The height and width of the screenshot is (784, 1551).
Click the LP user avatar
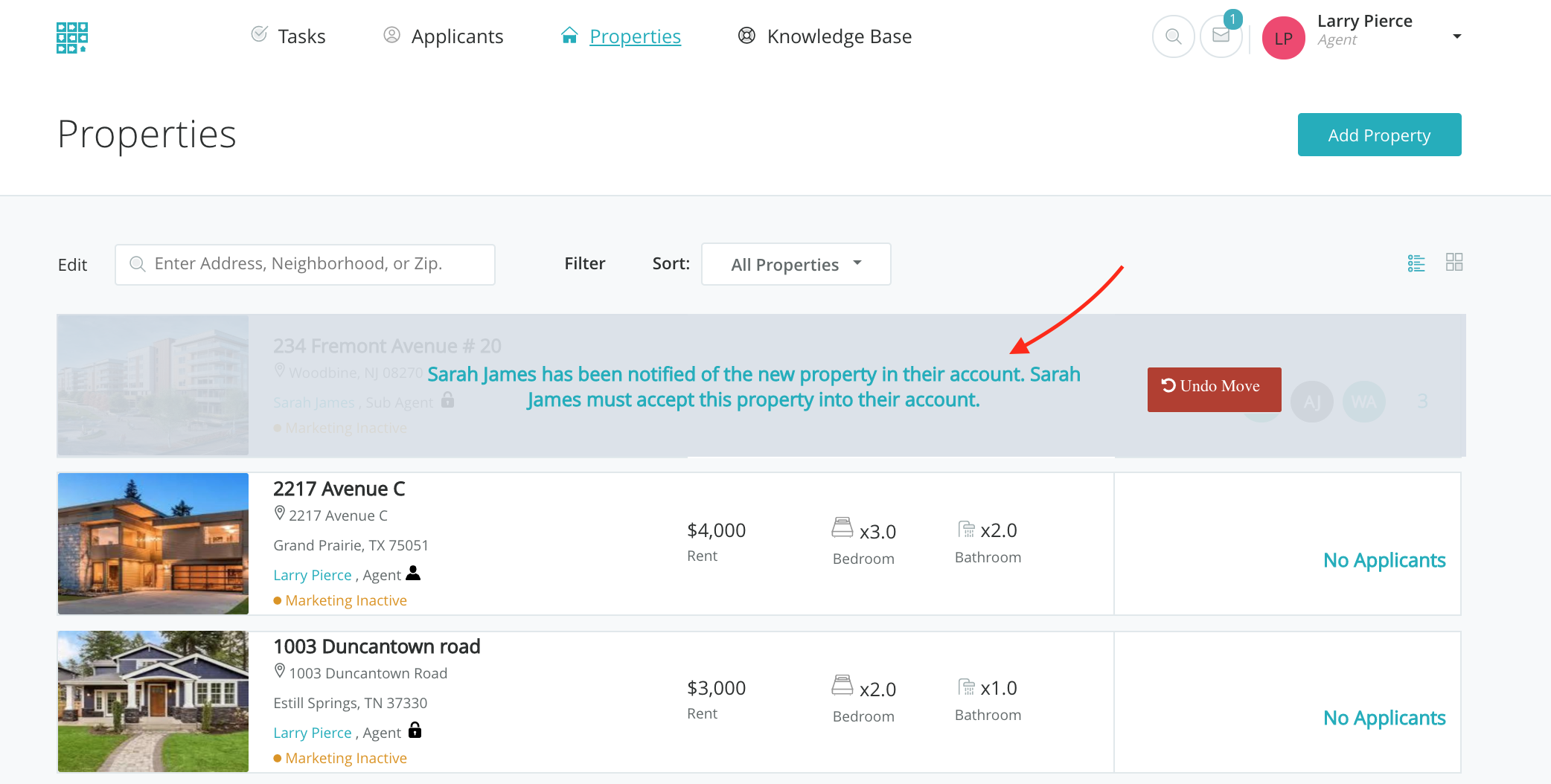tap(1283, 38)
